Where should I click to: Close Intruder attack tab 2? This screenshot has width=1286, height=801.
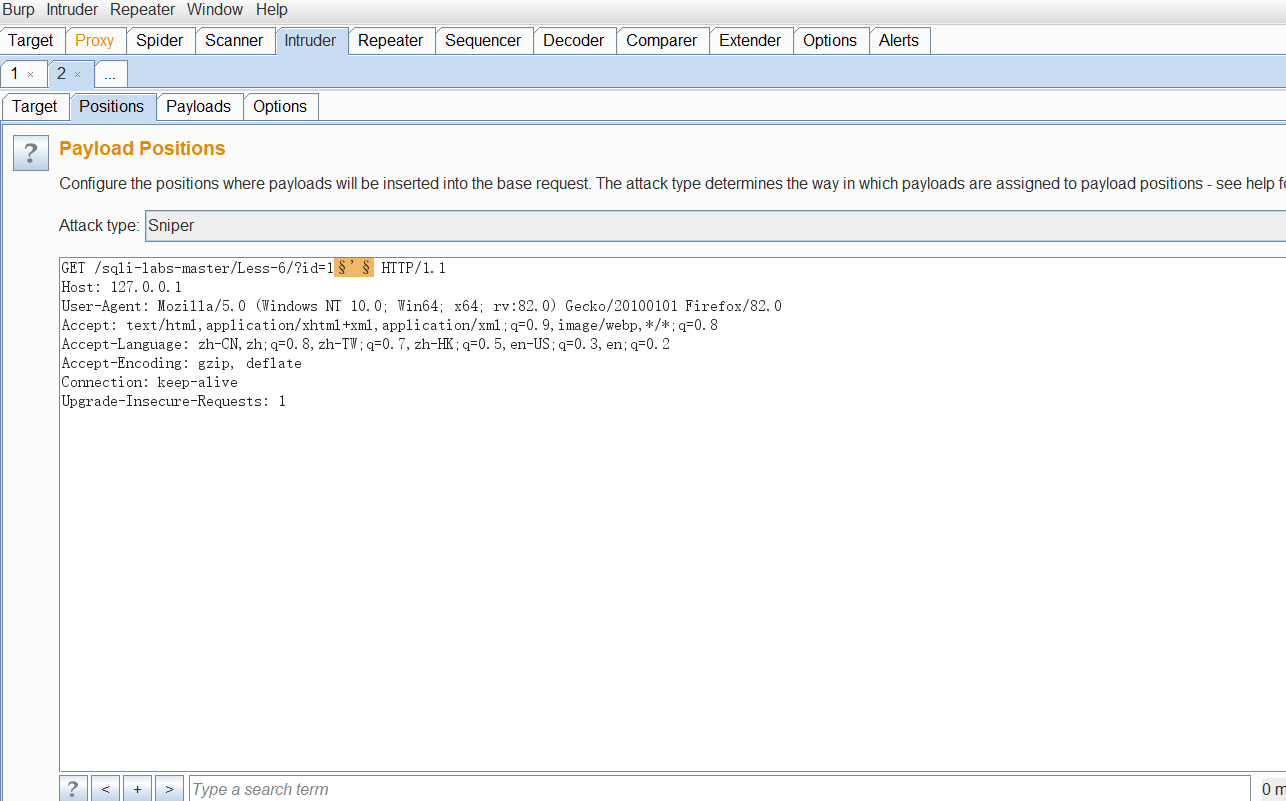coord(77,74)
